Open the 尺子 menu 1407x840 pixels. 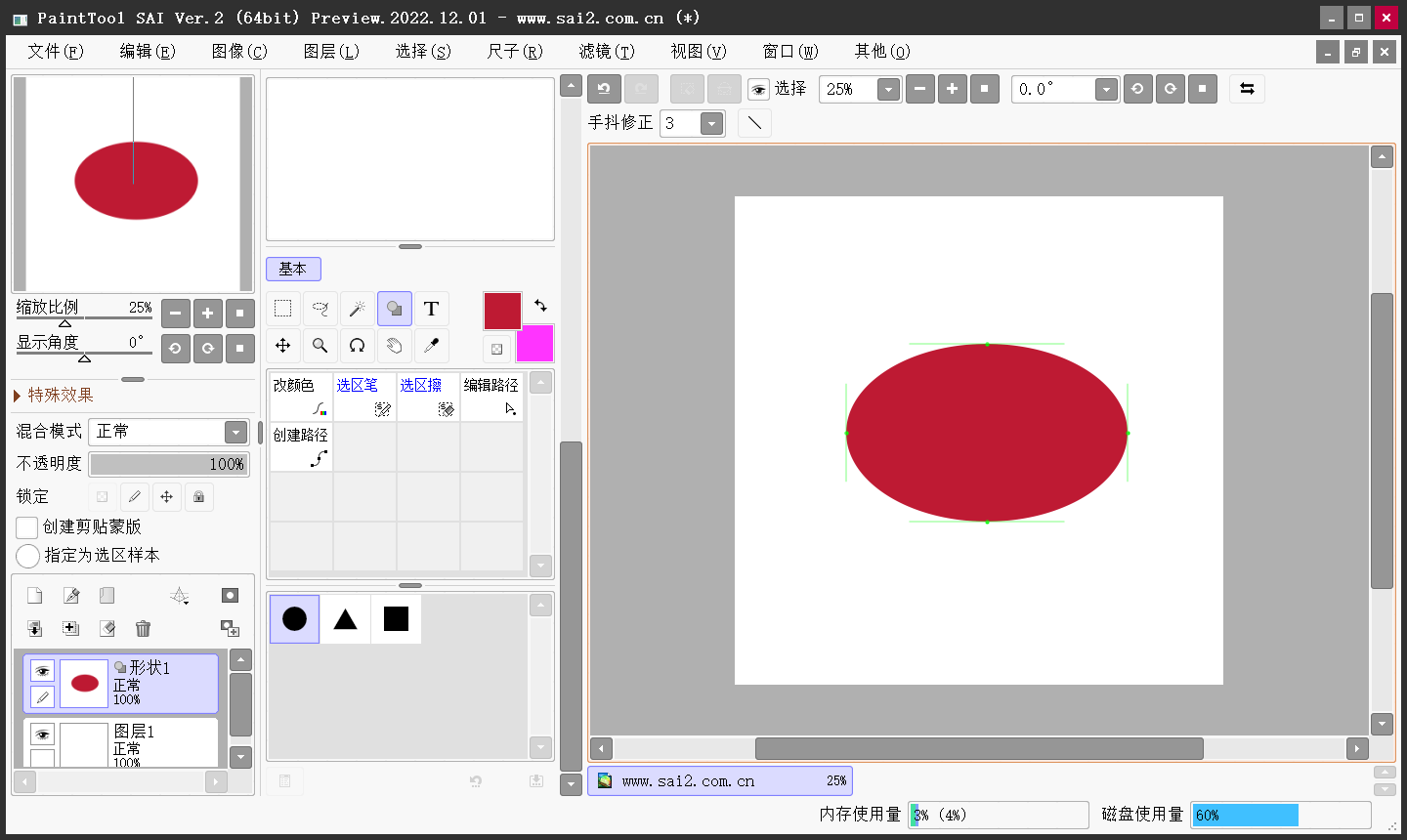click(515, 51)
